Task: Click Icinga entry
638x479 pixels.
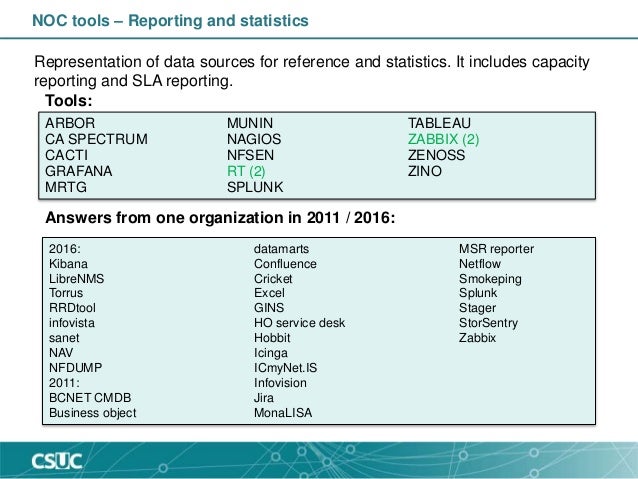Action: coord(271,353)
